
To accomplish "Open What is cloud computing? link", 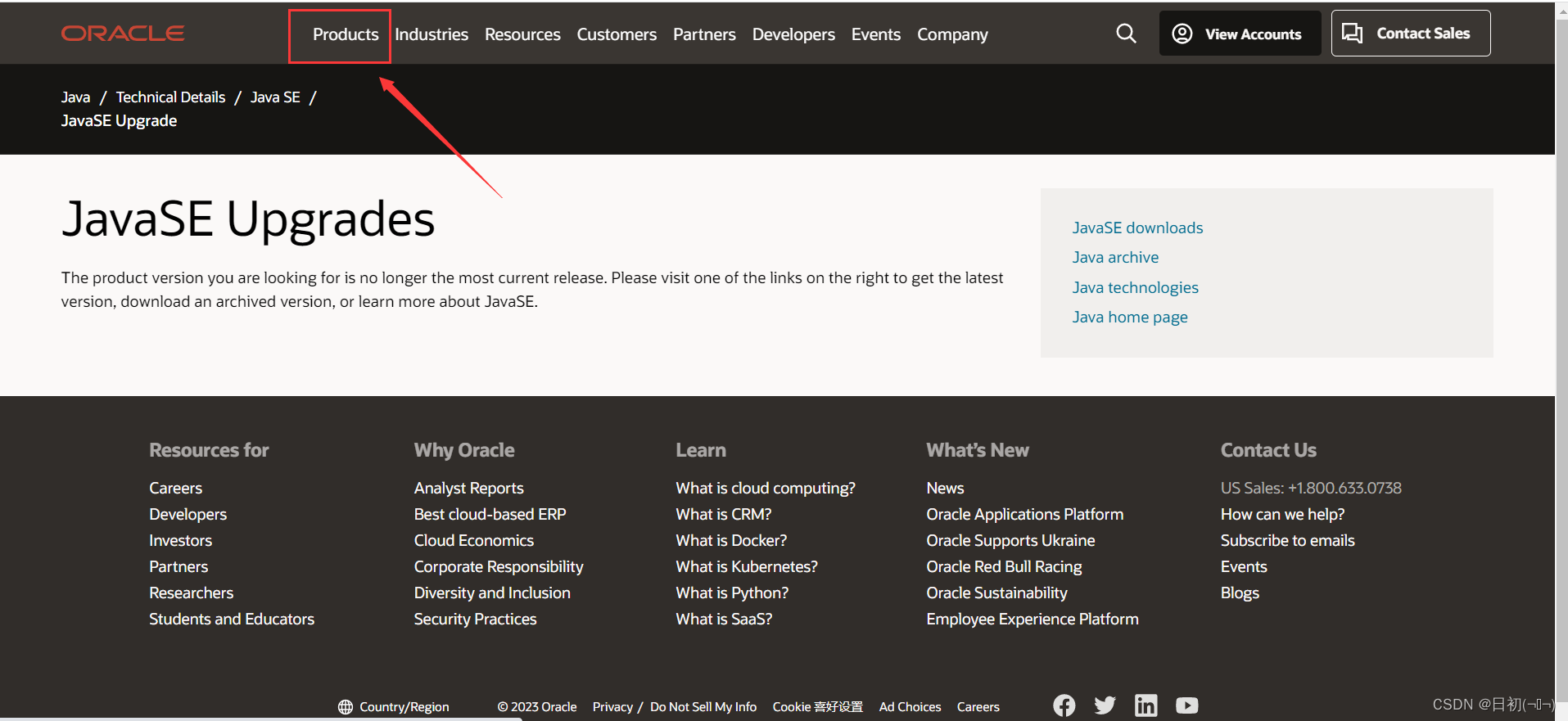I will (766, 488).
